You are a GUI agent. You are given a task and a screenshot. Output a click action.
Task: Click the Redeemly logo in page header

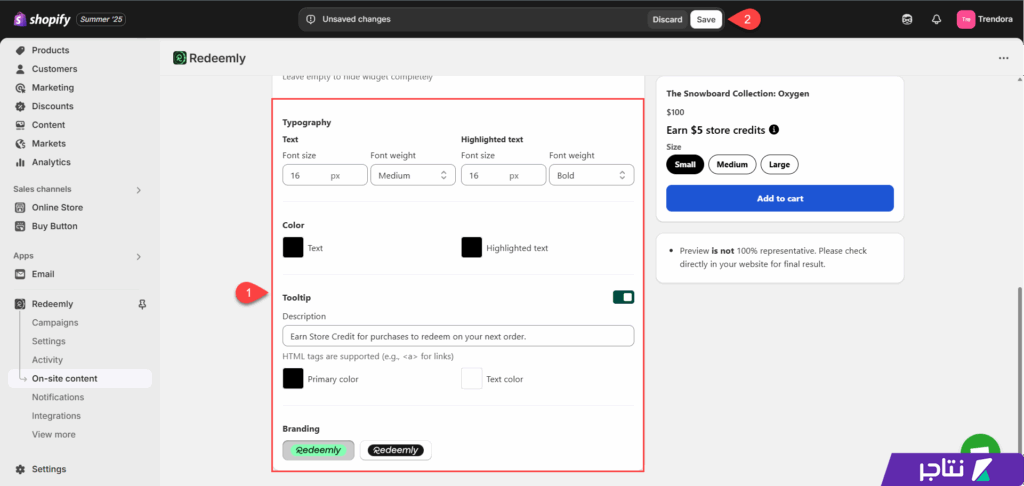coord(180,58)
